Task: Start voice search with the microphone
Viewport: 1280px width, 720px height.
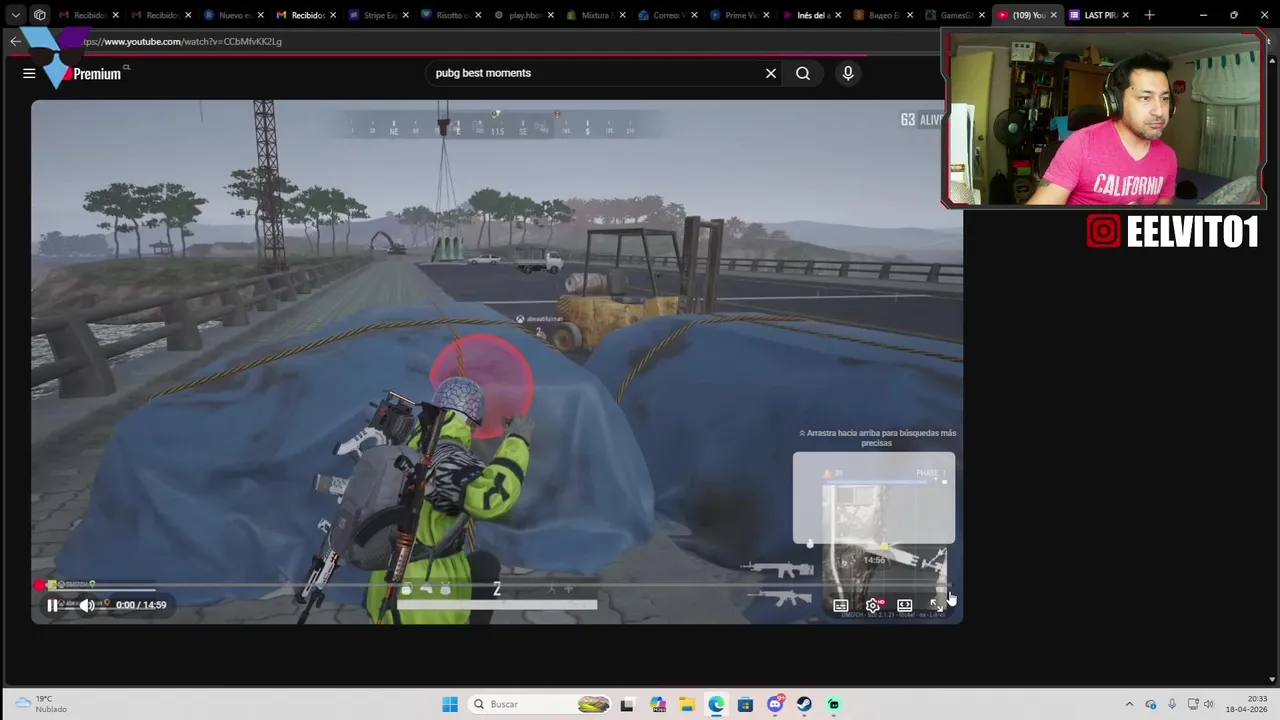Action: pyautogui.click(x=848, y=73)
